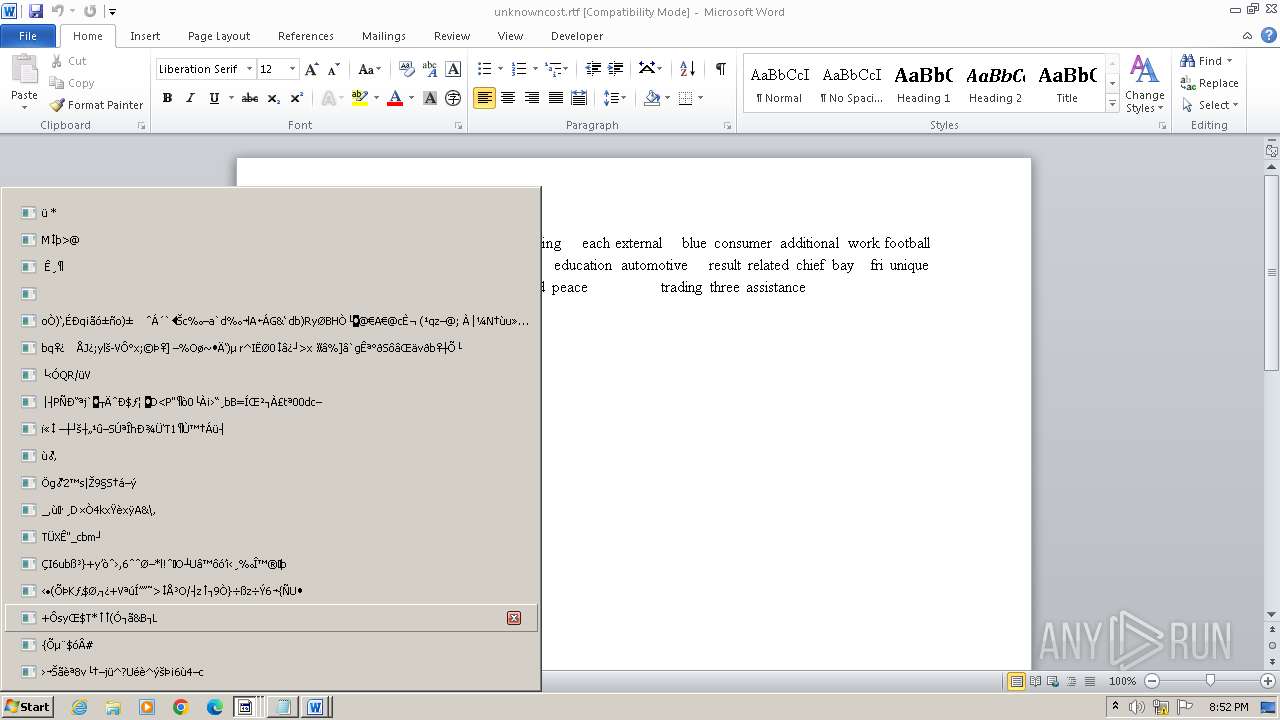The image size is (1280, 720).
Task: Switch to the Page Layout tab
Action: click(x=219, y=36)
